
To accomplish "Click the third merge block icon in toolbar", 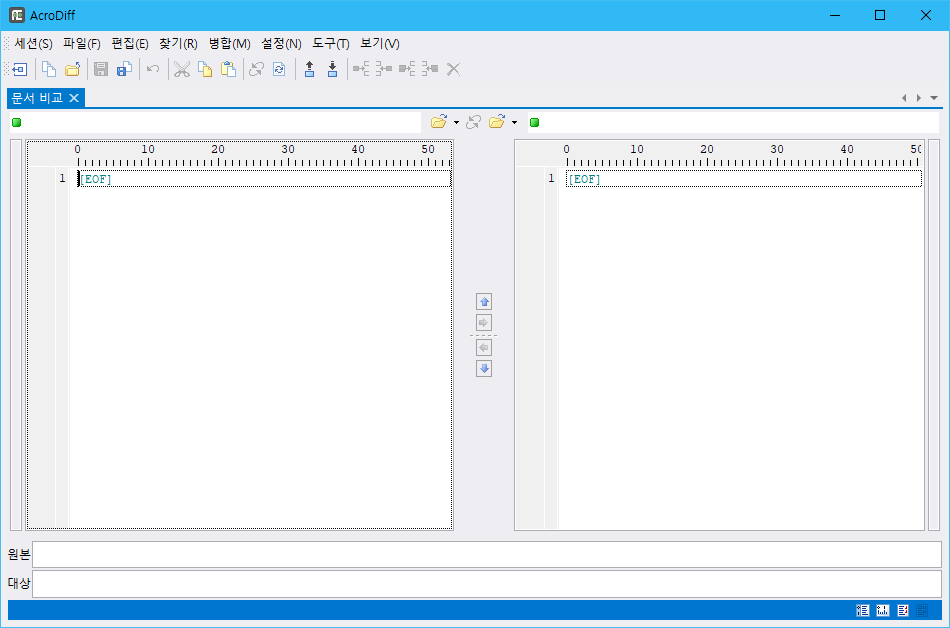I will (407, 69).
